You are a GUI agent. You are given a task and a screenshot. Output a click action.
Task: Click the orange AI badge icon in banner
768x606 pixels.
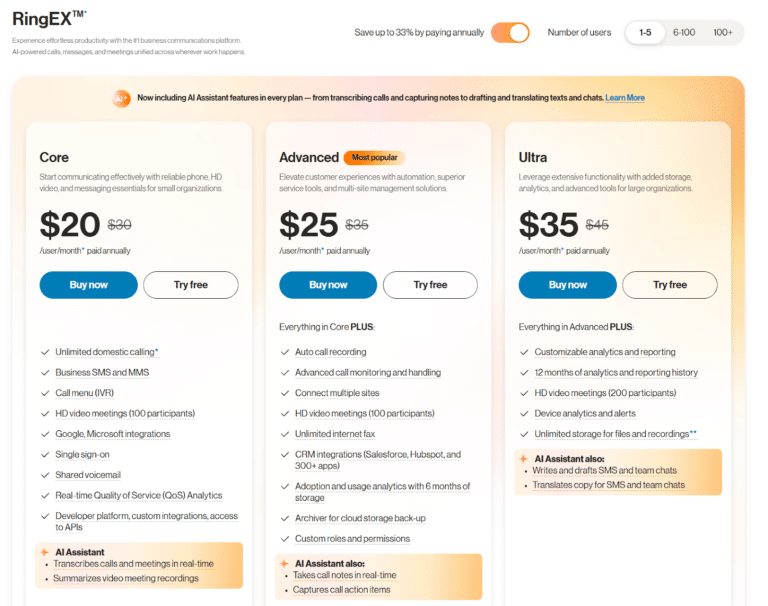pyautogui.click(x=121, y=98)
